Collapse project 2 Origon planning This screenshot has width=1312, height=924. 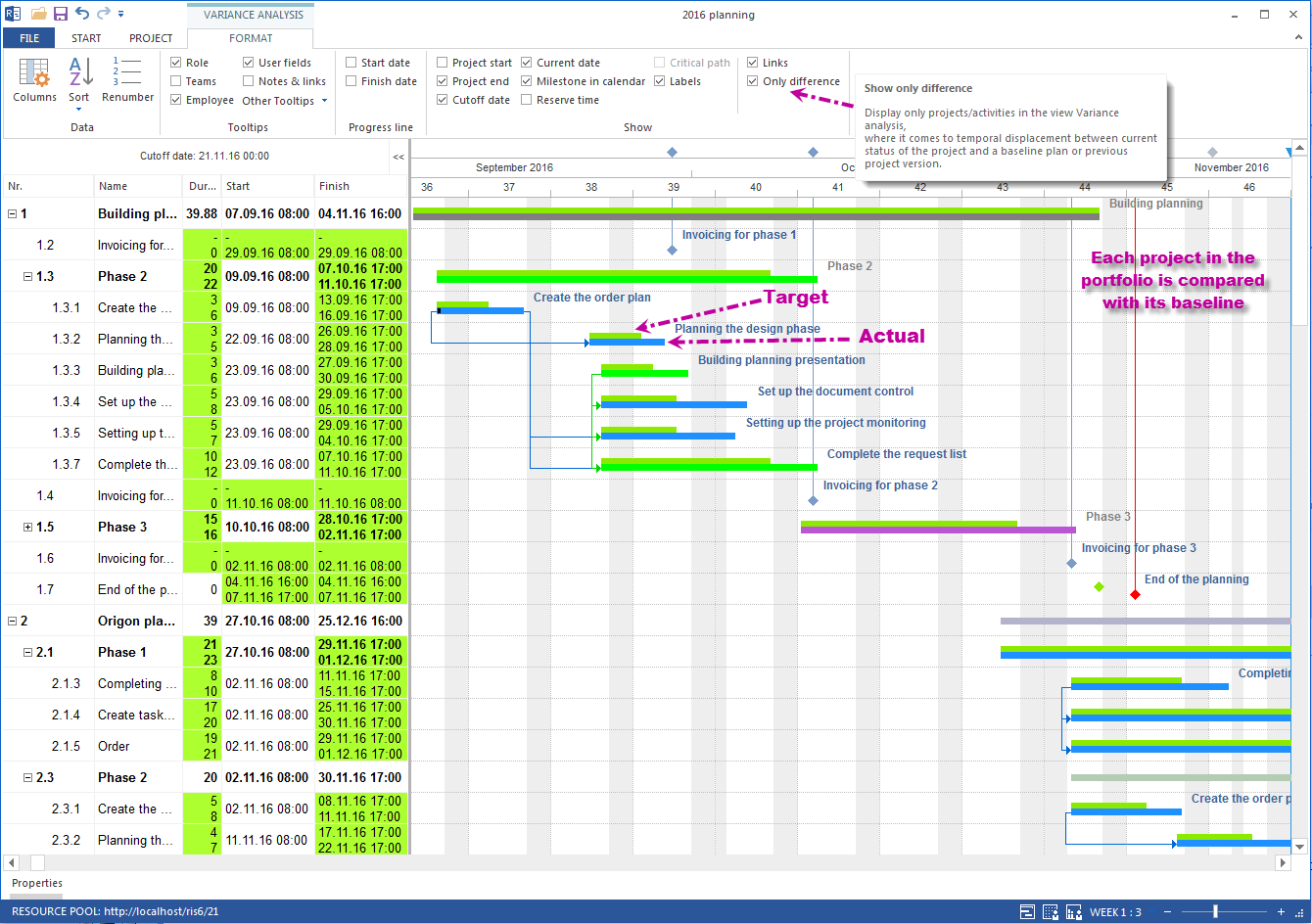click(12, 621)
